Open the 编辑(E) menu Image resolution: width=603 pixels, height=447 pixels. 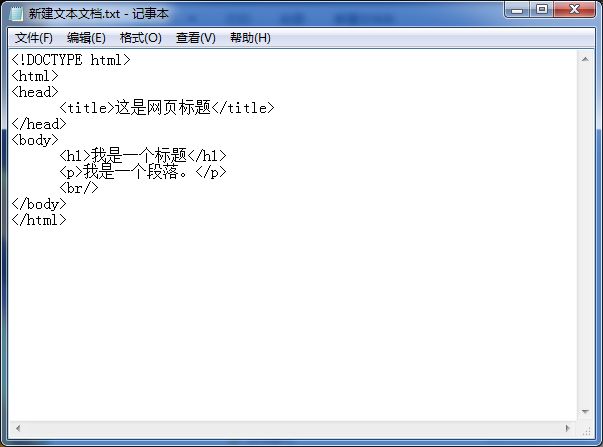click(x=86, y=38)
